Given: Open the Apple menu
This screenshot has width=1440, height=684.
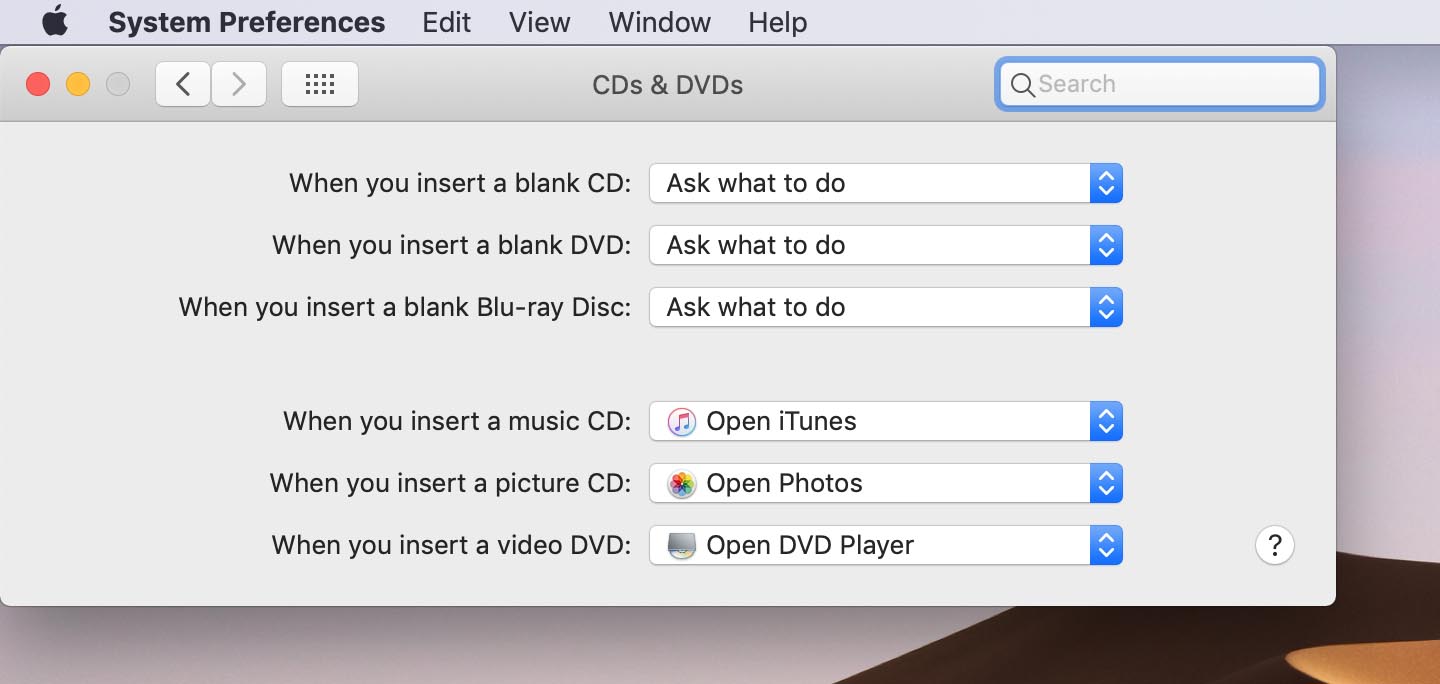Looking at the screenshot, I should (x=54, y=22).
